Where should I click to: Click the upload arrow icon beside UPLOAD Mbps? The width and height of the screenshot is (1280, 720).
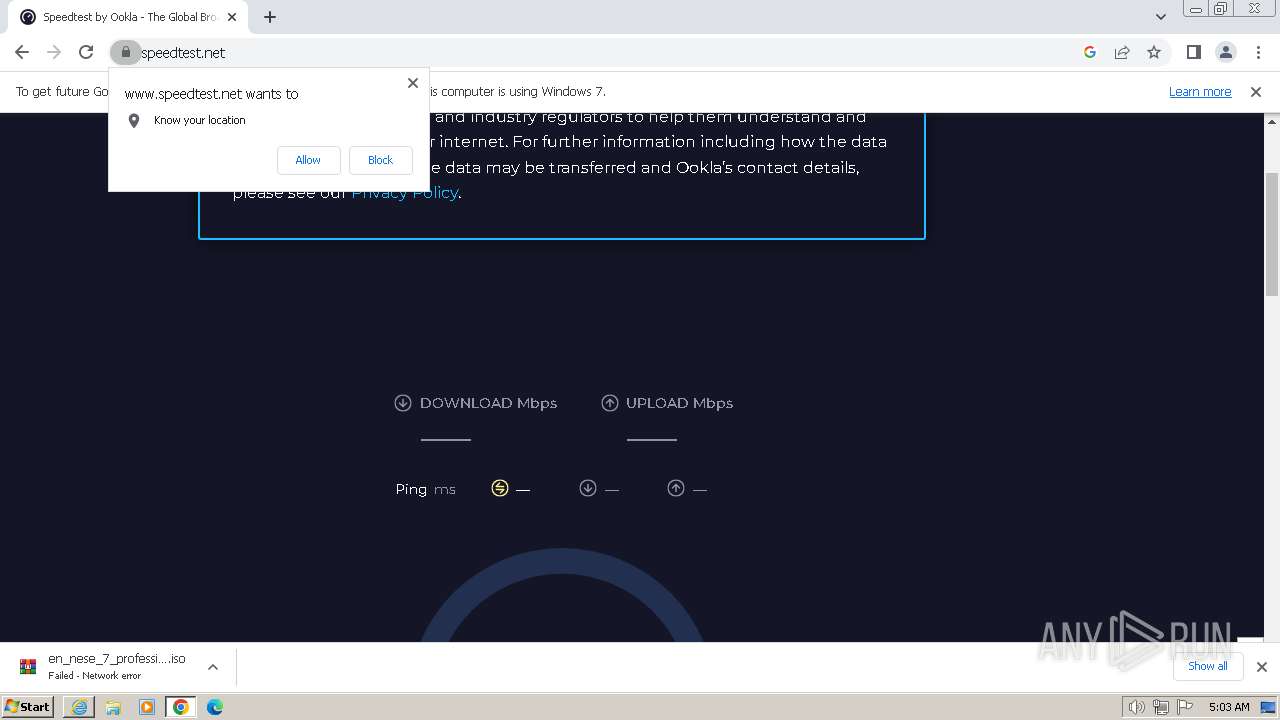pos(610,403)
